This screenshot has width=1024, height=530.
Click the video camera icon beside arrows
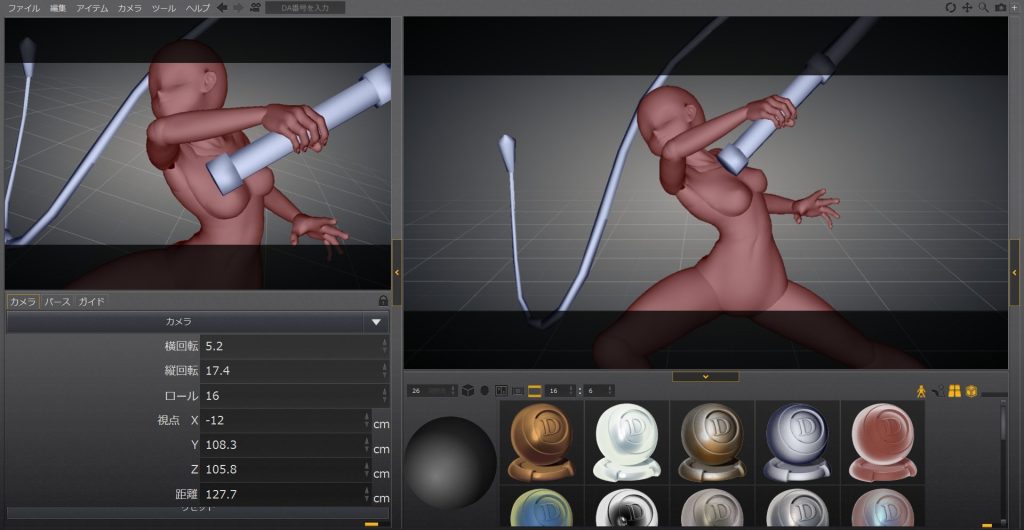pos(255,8)
